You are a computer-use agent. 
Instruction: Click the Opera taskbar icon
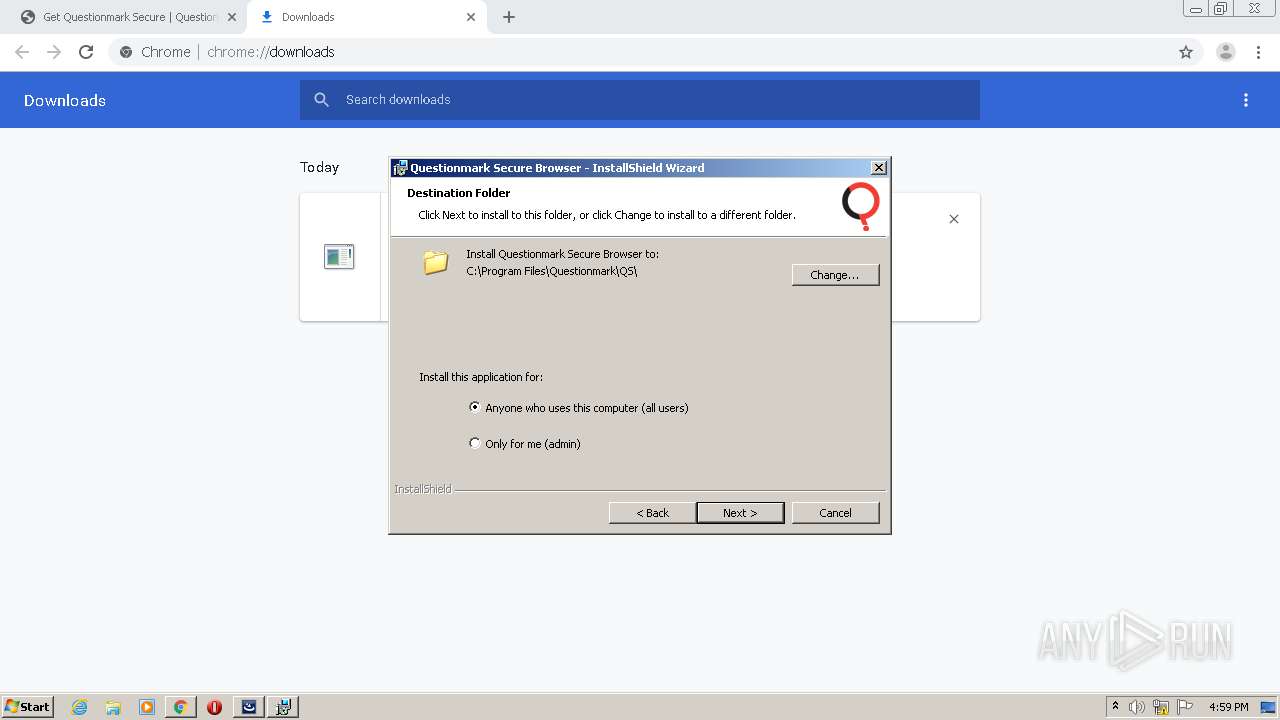tap(214, 707)
